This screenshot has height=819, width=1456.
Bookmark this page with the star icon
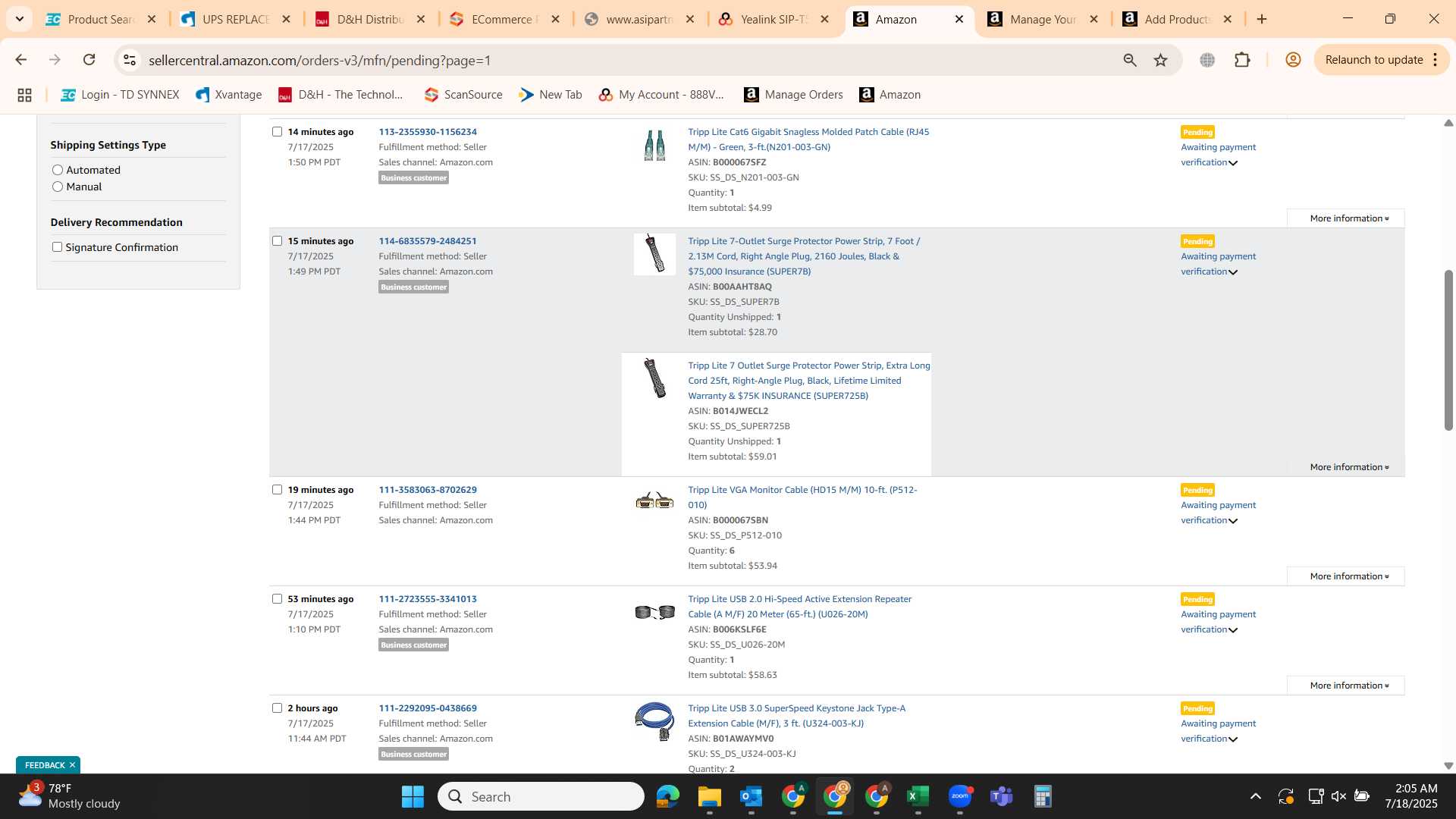(1160, 60)
